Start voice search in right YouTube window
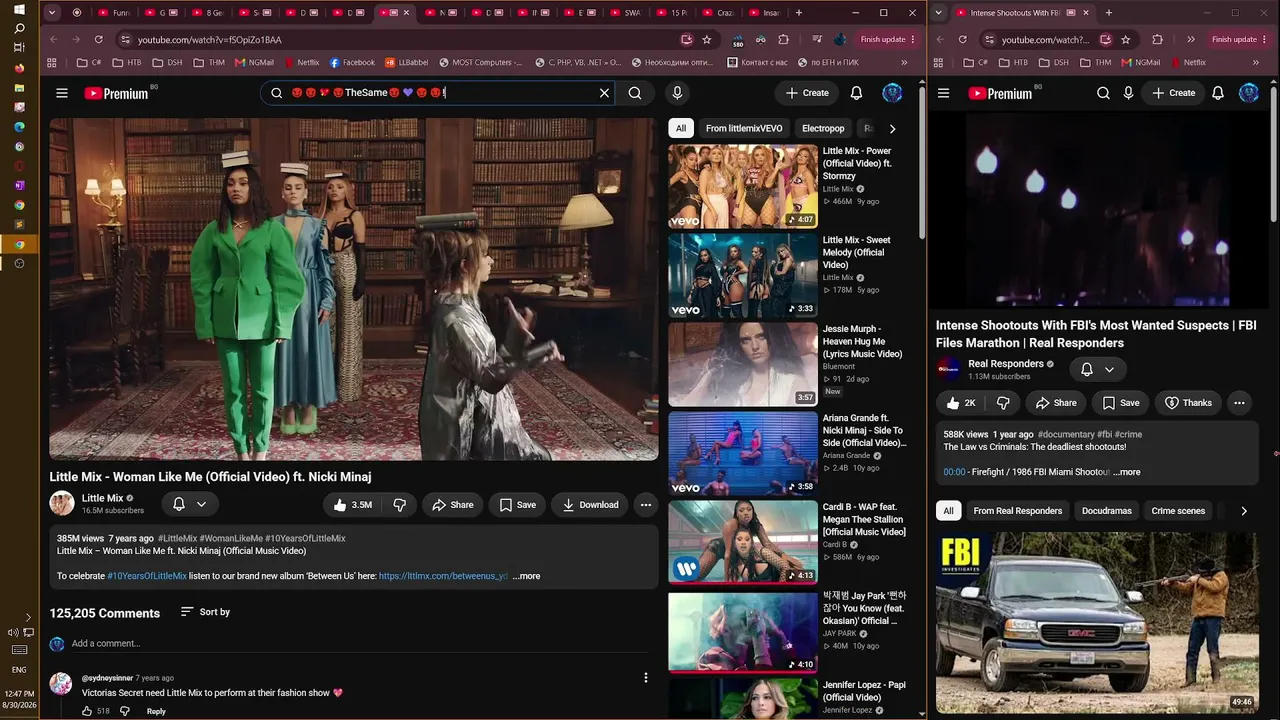The width and height of the screenshot is (1280, 720). point(1128,93)
